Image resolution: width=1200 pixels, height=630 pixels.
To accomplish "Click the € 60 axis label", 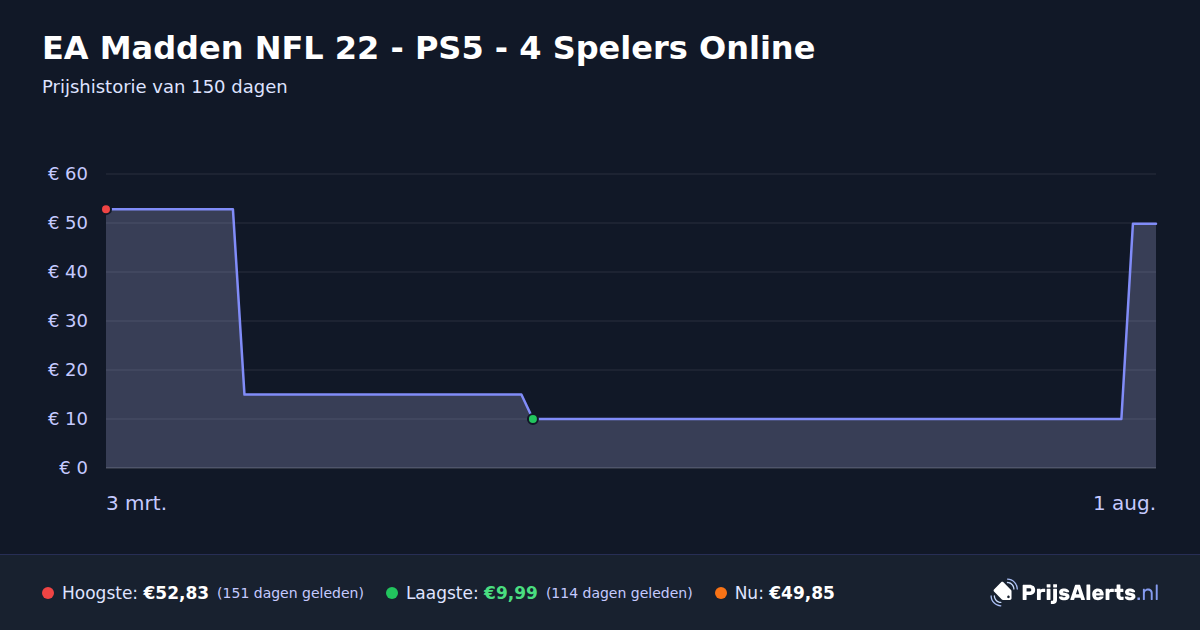I will 68,174.
